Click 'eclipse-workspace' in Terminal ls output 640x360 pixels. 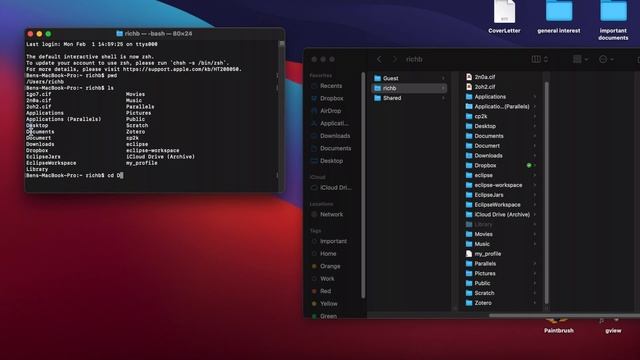tap(153, 151)
